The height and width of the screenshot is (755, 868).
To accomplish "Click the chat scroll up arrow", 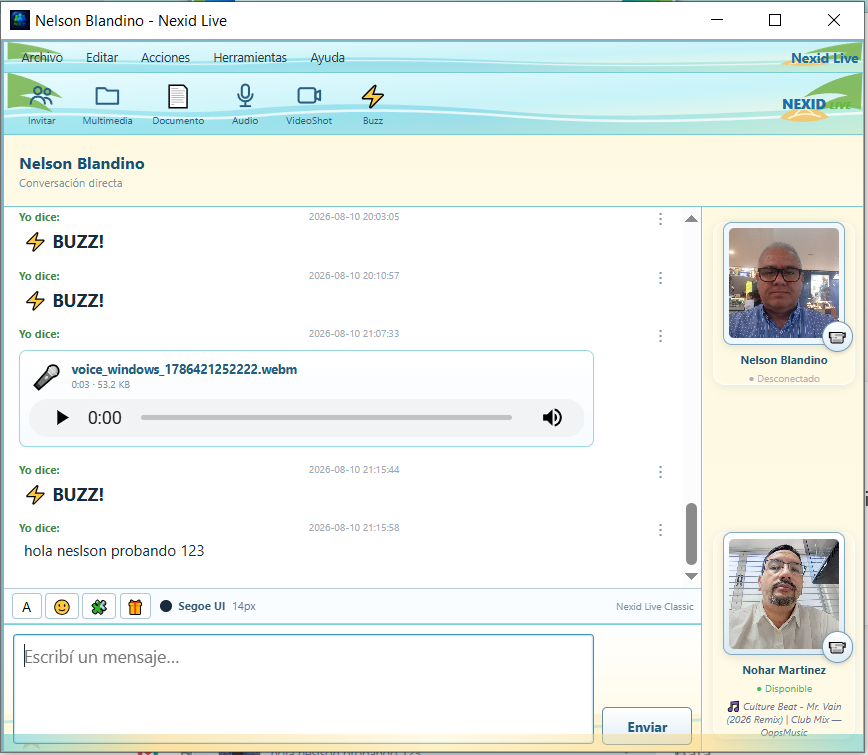I will point(691,219).
